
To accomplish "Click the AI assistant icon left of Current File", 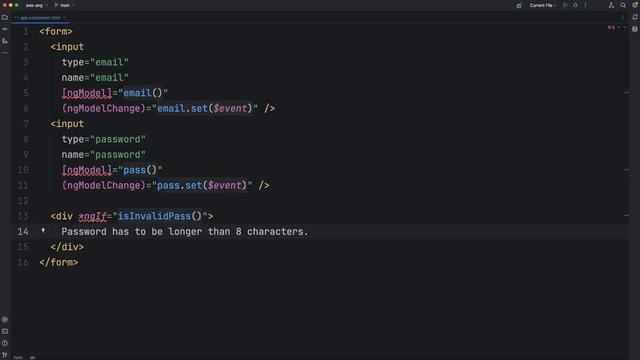I will click(519, 5).
